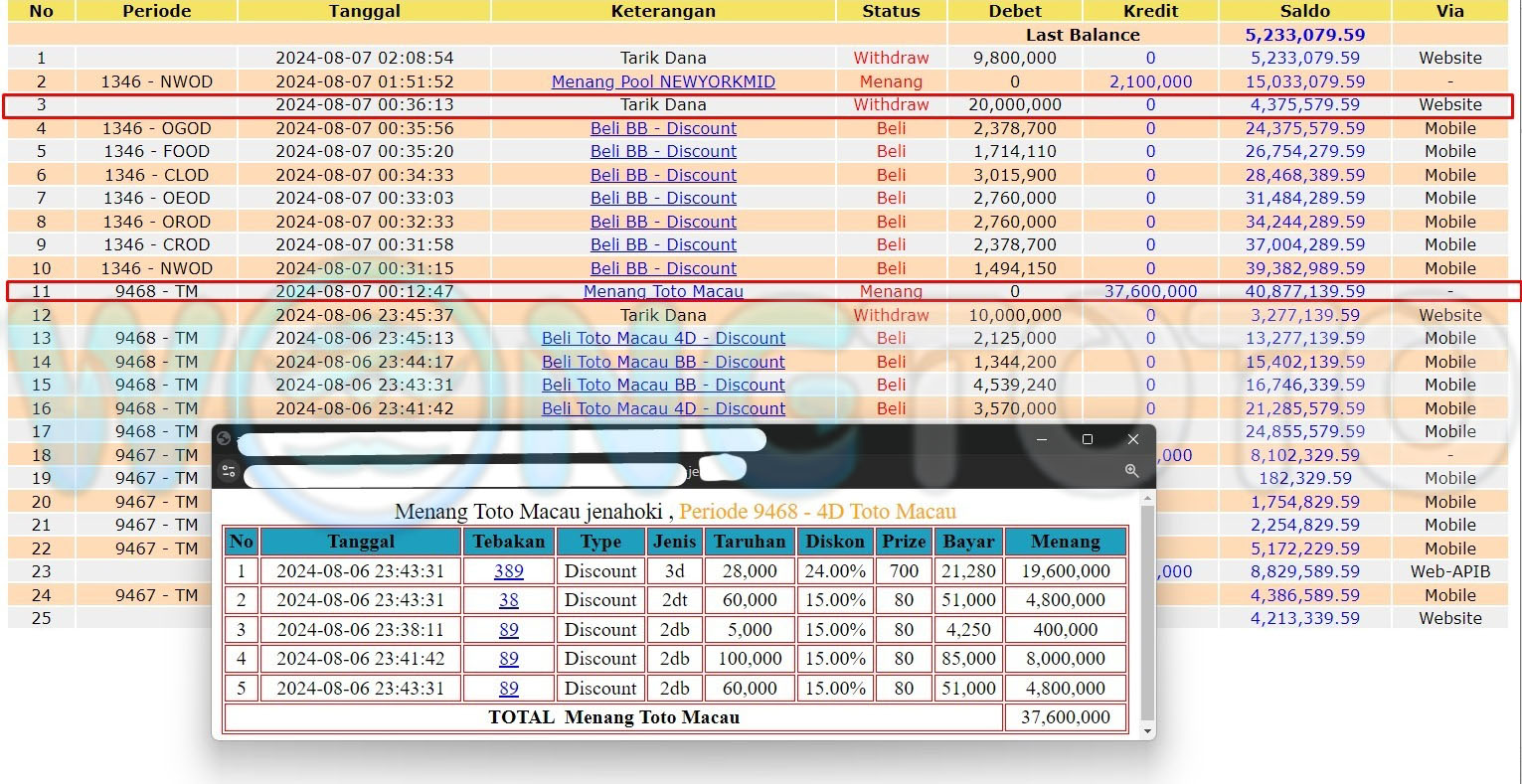
Task: Open Menang Toto Macau link in row 11
Action: [663, 291]
